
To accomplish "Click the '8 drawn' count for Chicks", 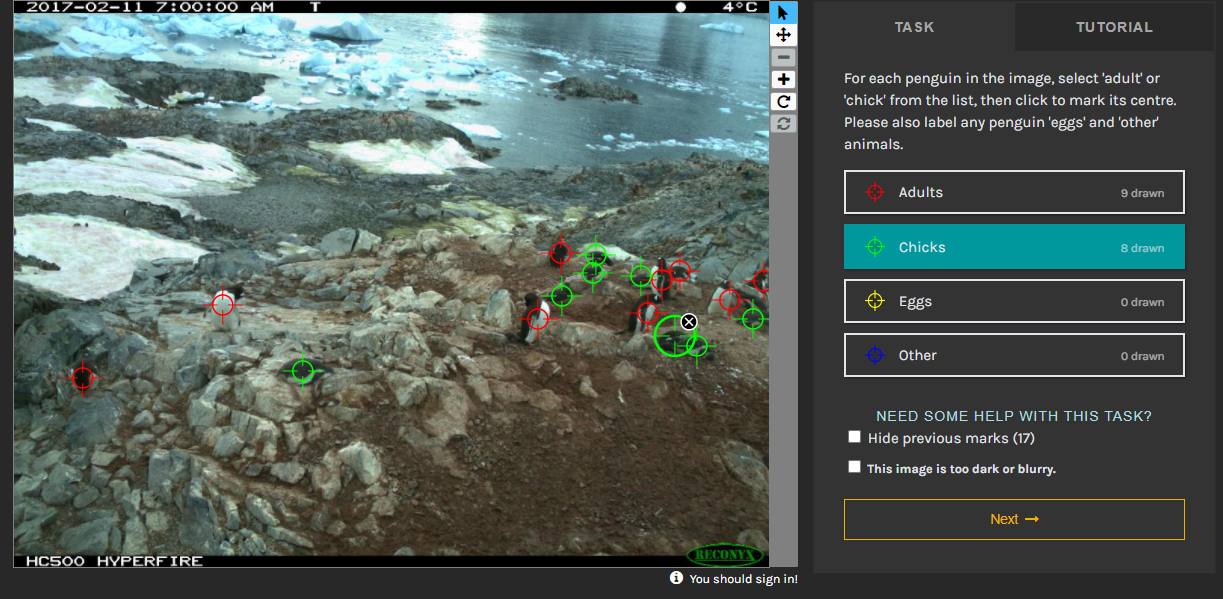I will pos(1142,248).
